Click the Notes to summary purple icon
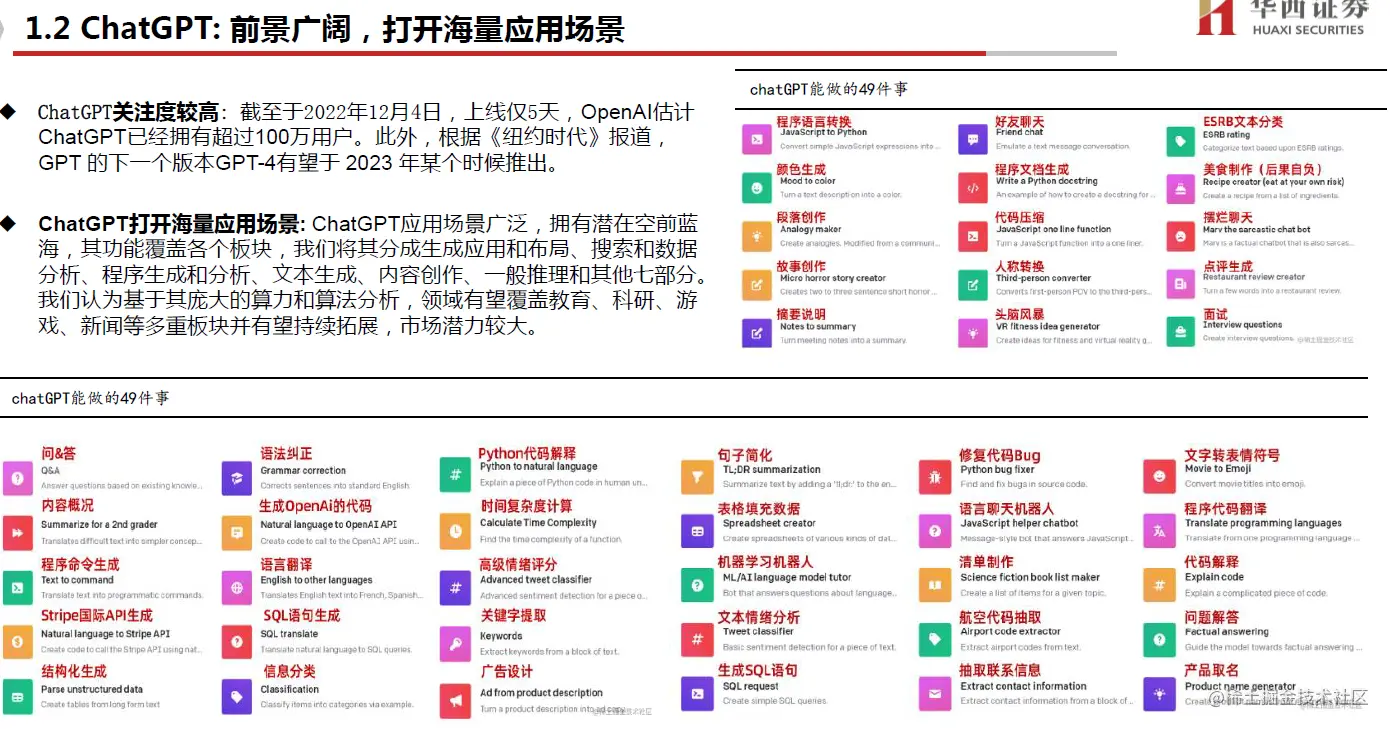Viewport: 1390px width, 729px height. point(757,332)
